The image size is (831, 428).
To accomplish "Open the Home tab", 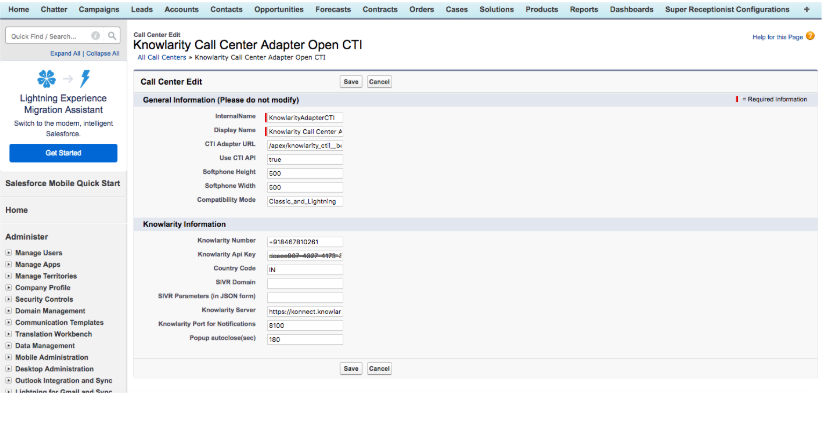I will [x=19, y=10].
